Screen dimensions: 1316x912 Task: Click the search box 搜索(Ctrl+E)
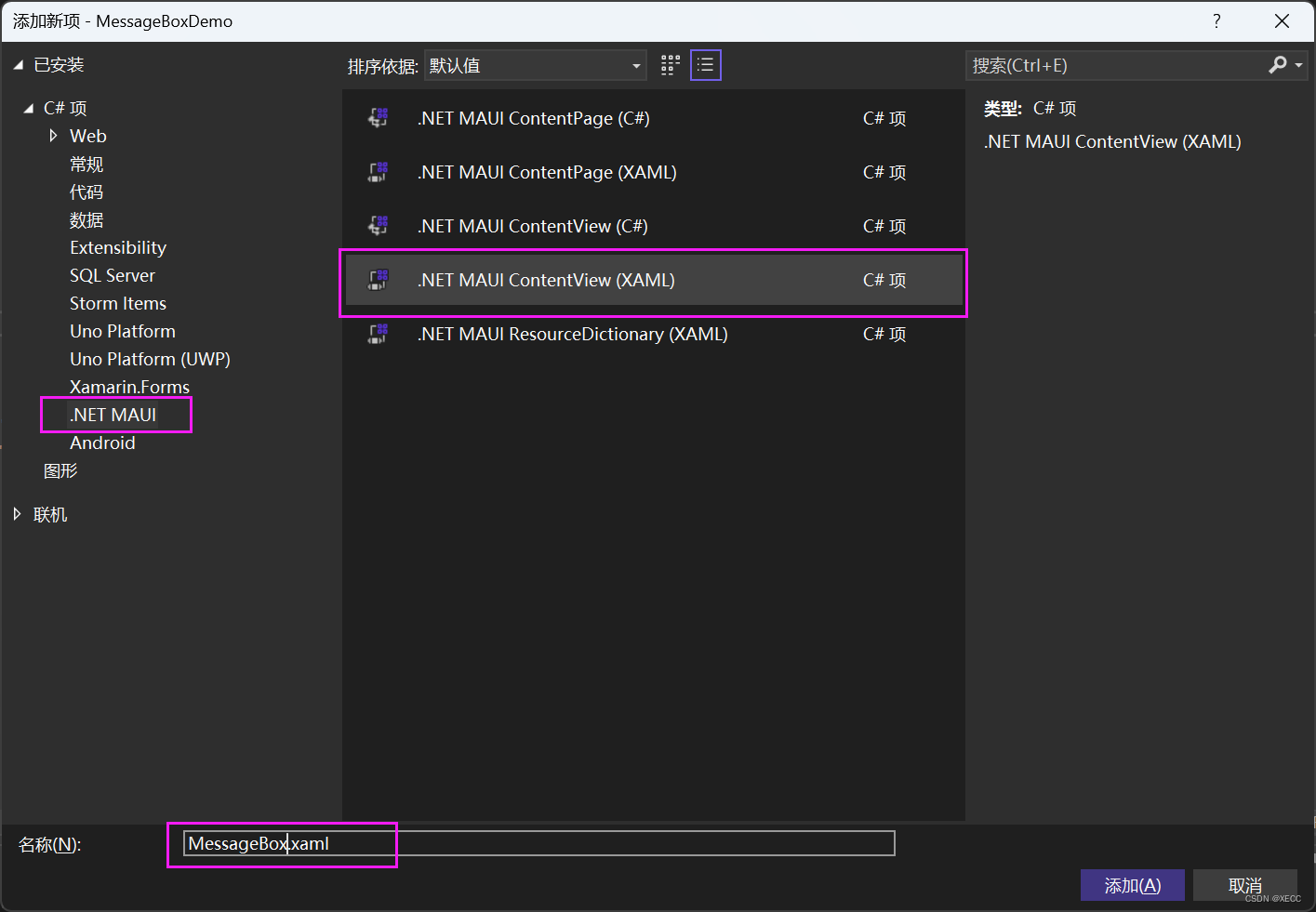coord(1116,65)
